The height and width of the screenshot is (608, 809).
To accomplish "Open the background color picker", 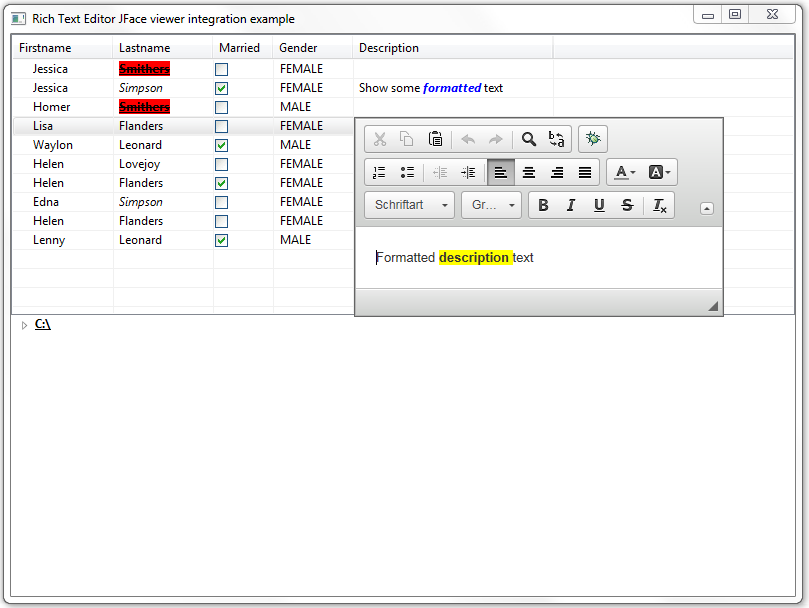I will (x=659, y=172).
